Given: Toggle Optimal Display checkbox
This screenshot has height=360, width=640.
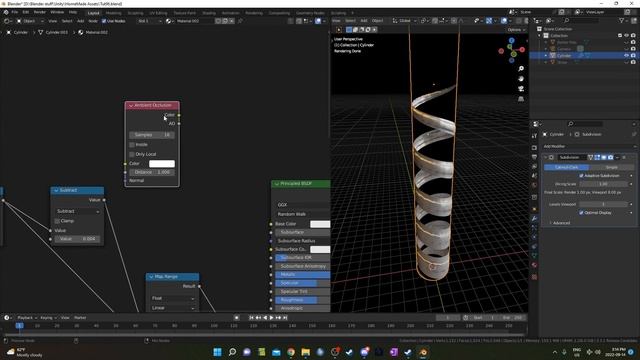Looking at the screenshot, I should click(581, 213).
